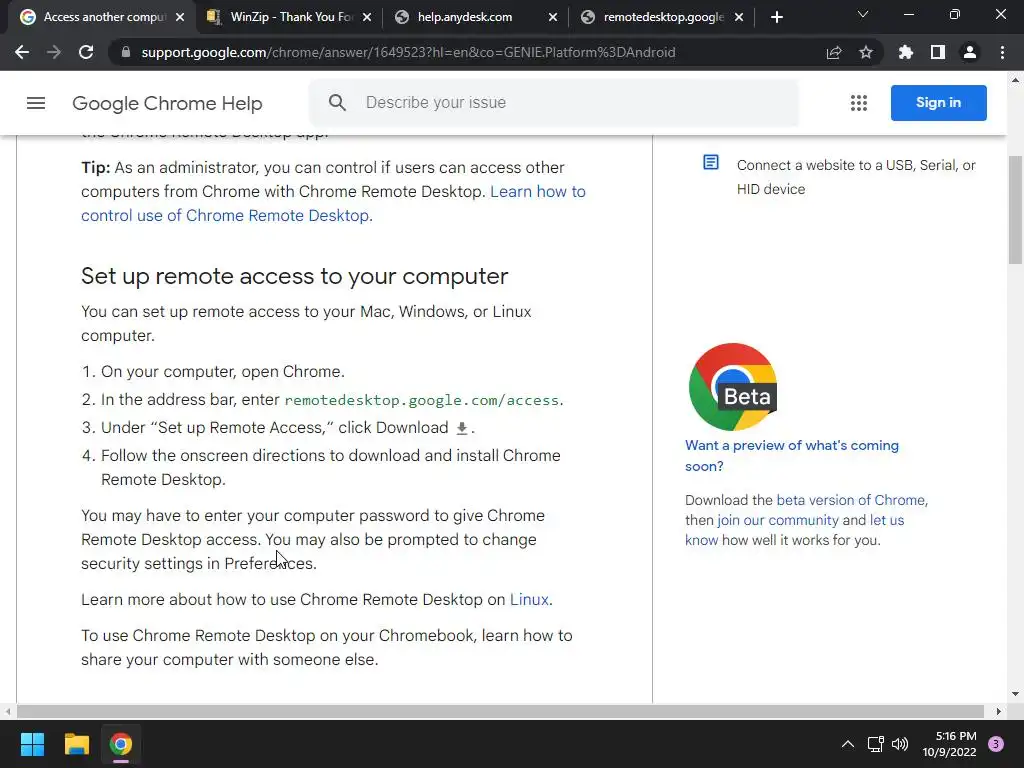Click the horizontal scrollbar left arrow

tap(8, 711)
